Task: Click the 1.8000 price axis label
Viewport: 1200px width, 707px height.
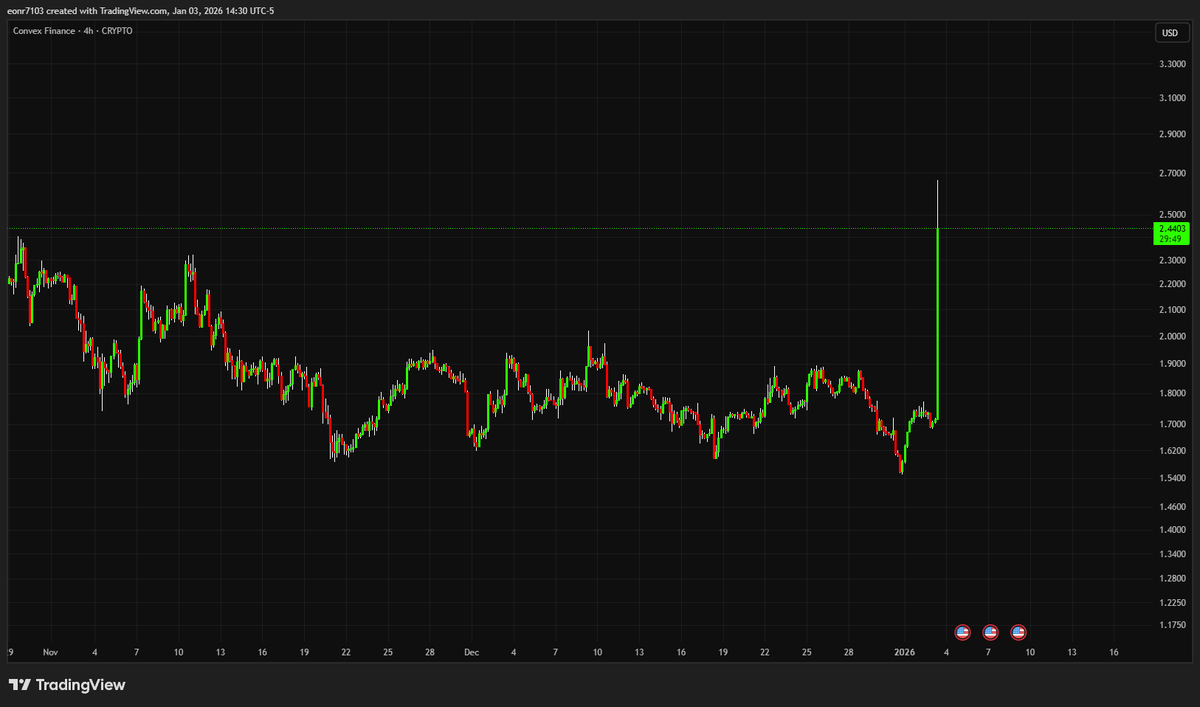Action: (1172, 393)
